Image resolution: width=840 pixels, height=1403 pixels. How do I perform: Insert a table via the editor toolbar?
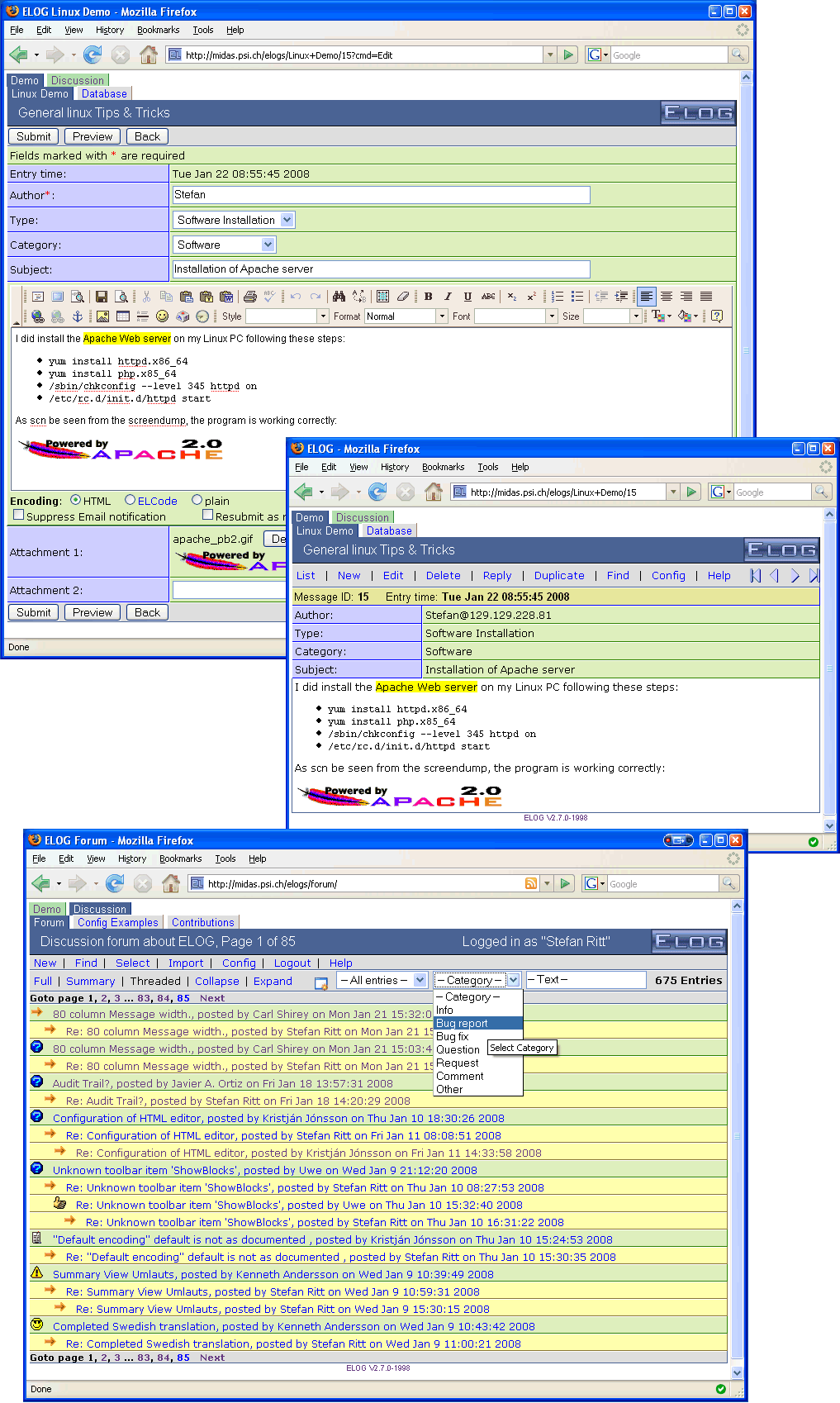click(x=122, y=316)
